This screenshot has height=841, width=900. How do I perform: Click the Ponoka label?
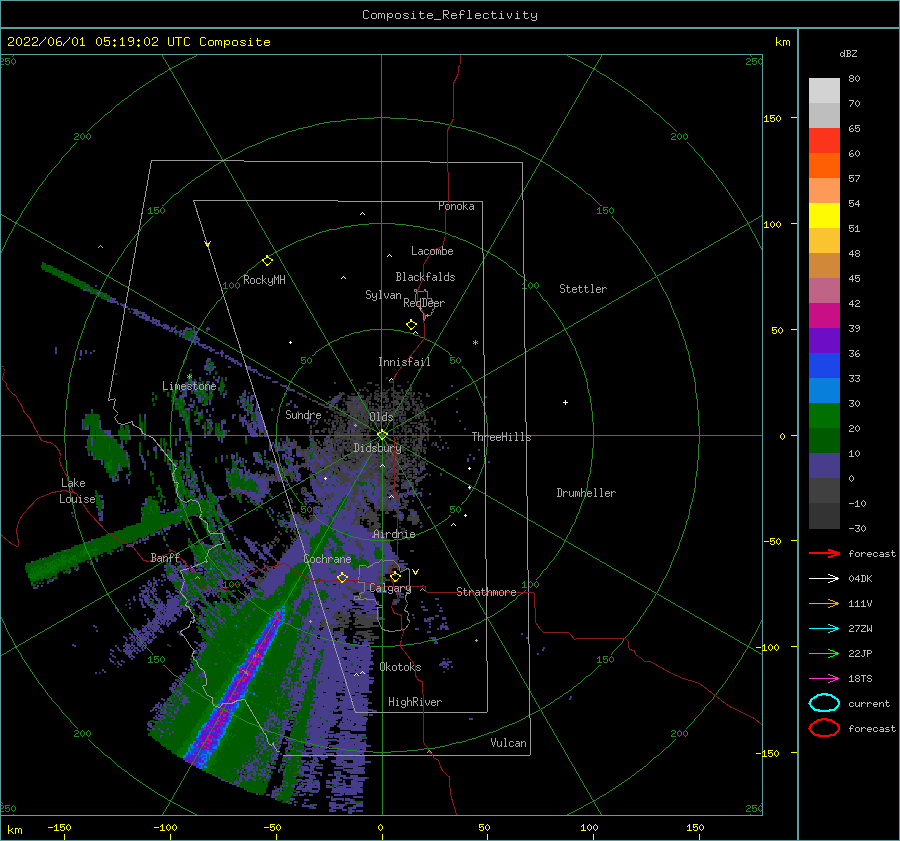456,206
